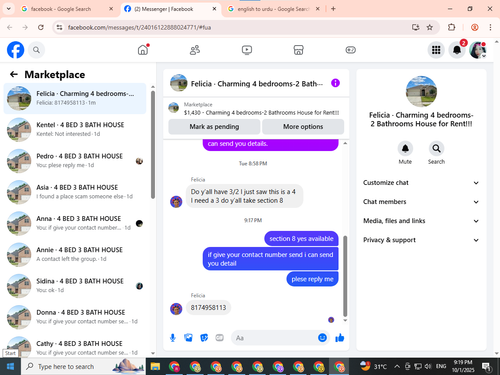500x375 pixels.
Task: Open the Asia 4 BED 3 BATH conversation
Action: pyautogui.click(x=75, y=192)
